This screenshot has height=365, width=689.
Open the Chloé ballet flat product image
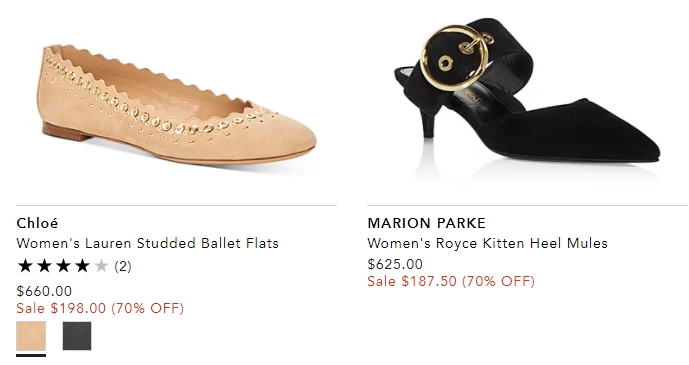point(176,103)
